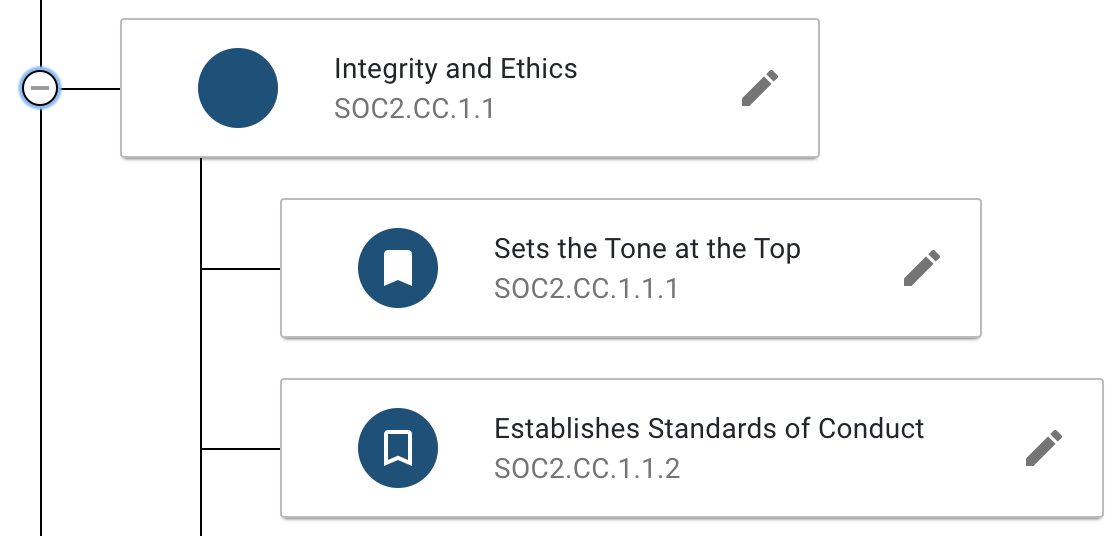Click the outlined bookmark icon on Establishes Standards
This screenshot has width=1118, height=536.
click(398, 448)
